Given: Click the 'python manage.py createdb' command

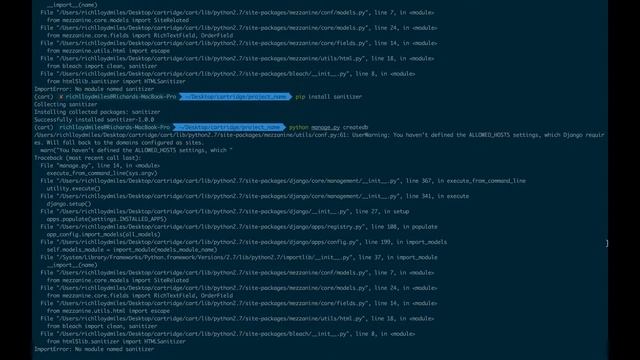Looking at the screenshot, I should coord(329,127).
